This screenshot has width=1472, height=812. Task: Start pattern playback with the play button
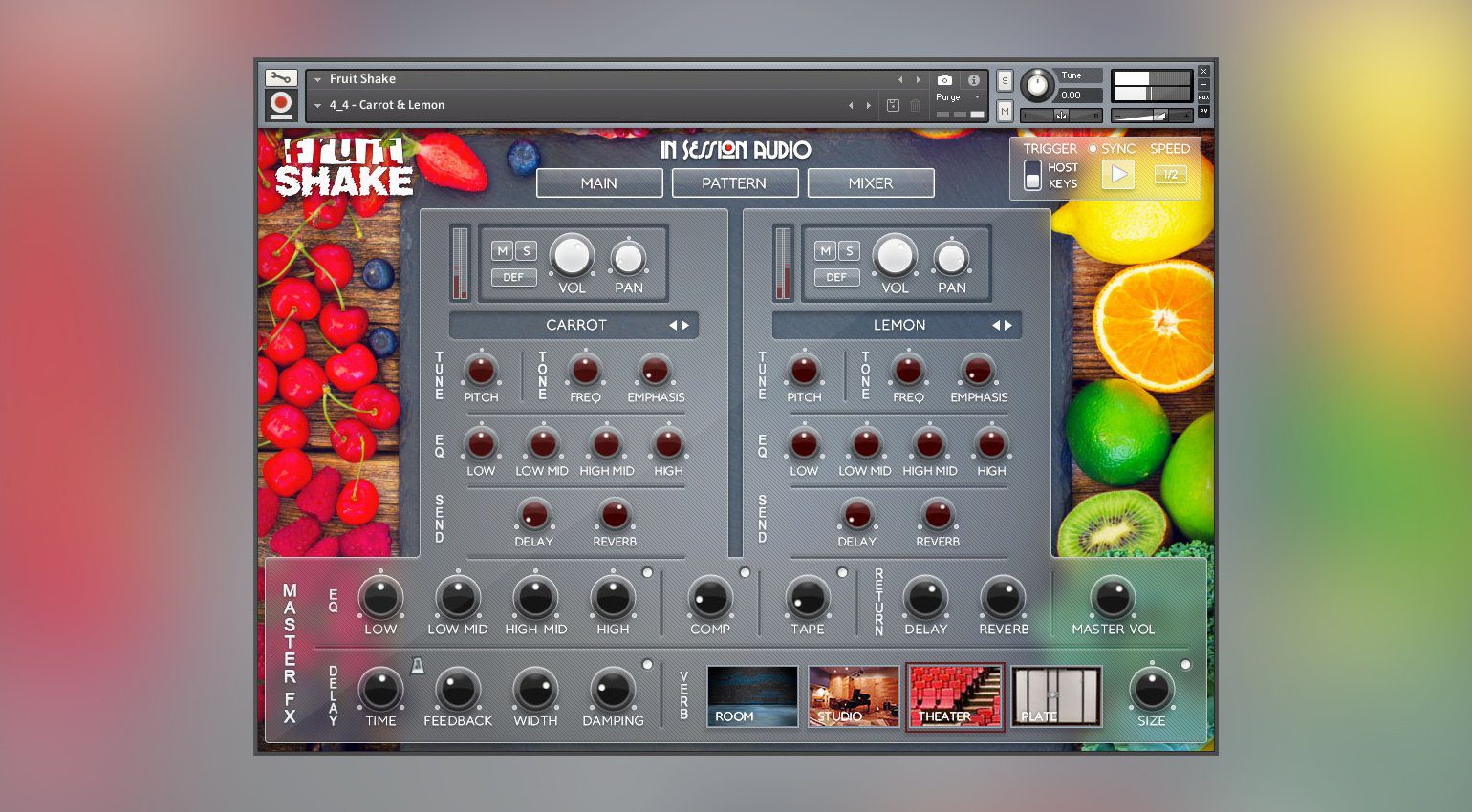[x=1118, y=174]
